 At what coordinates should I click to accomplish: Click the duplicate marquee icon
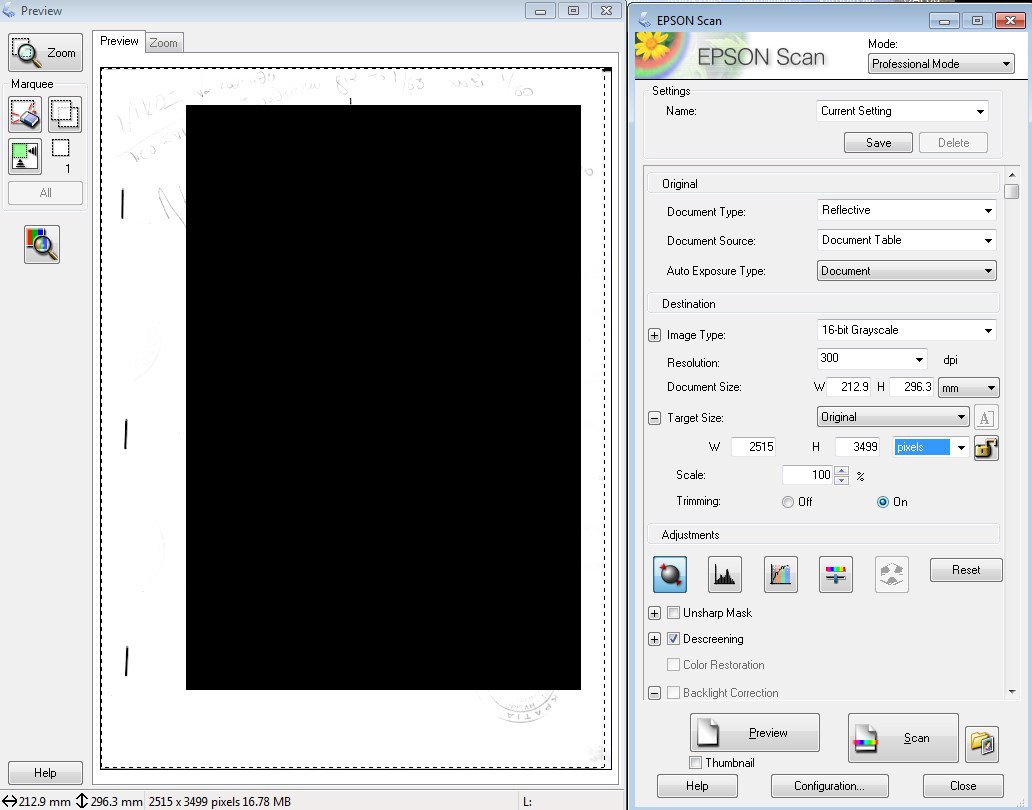pyautogui.click(x=65, y=116)
